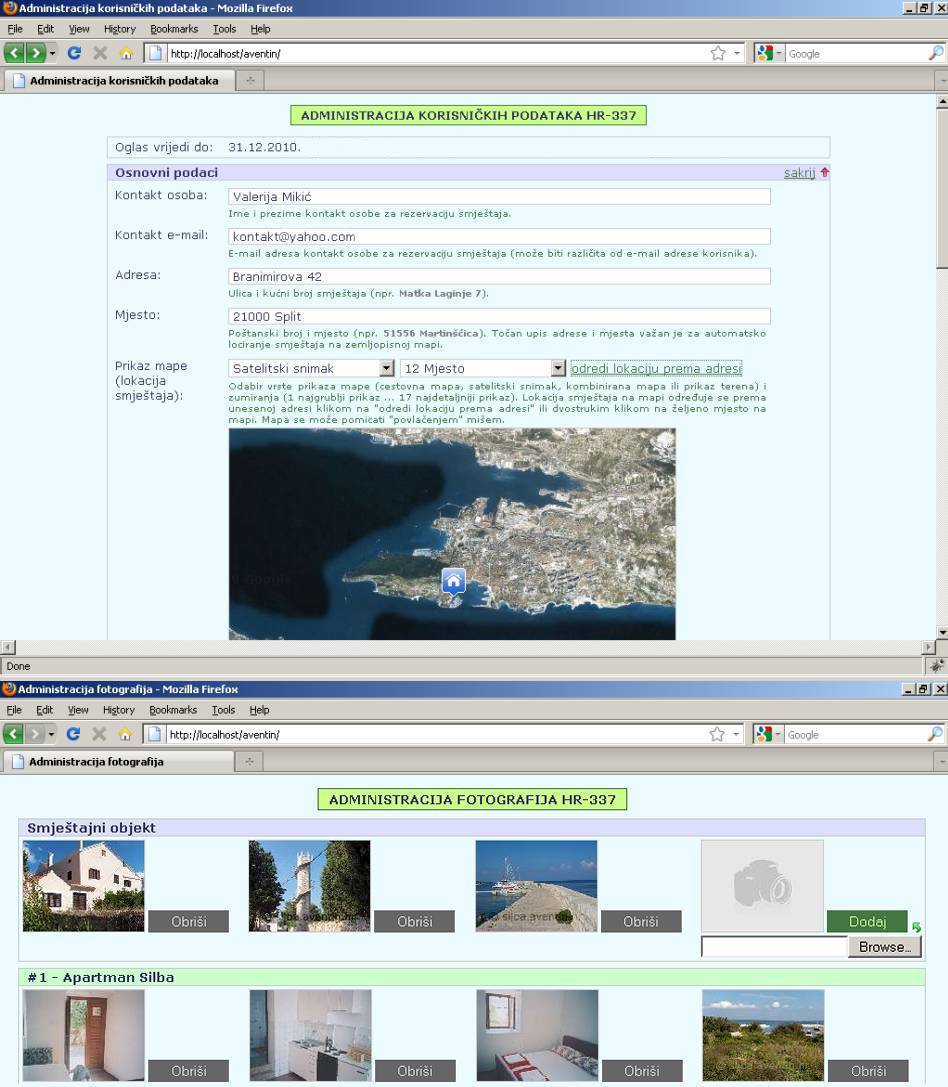Click the grey camera placeholder image

tap(762, 886)
